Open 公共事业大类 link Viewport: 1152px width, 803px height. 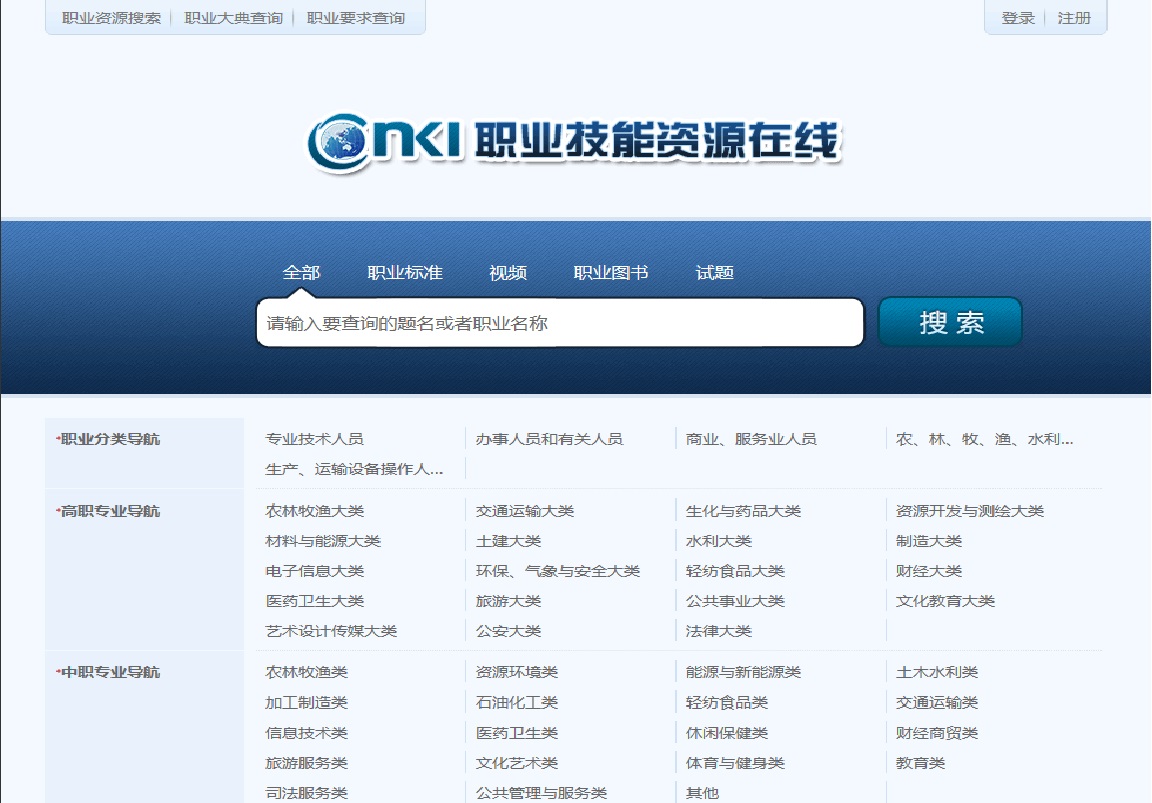pyautogui.click(x=735, y=602)
